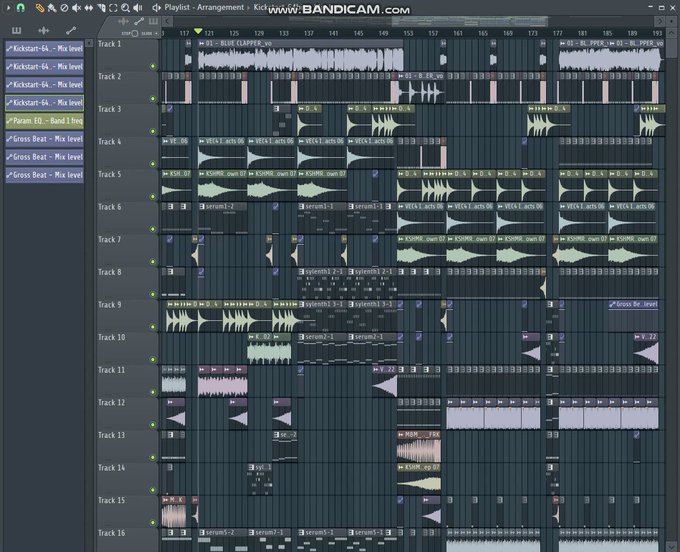680x552 pixels.
Task: Click the yellow playhead marker on timeline
Action: 198,31
